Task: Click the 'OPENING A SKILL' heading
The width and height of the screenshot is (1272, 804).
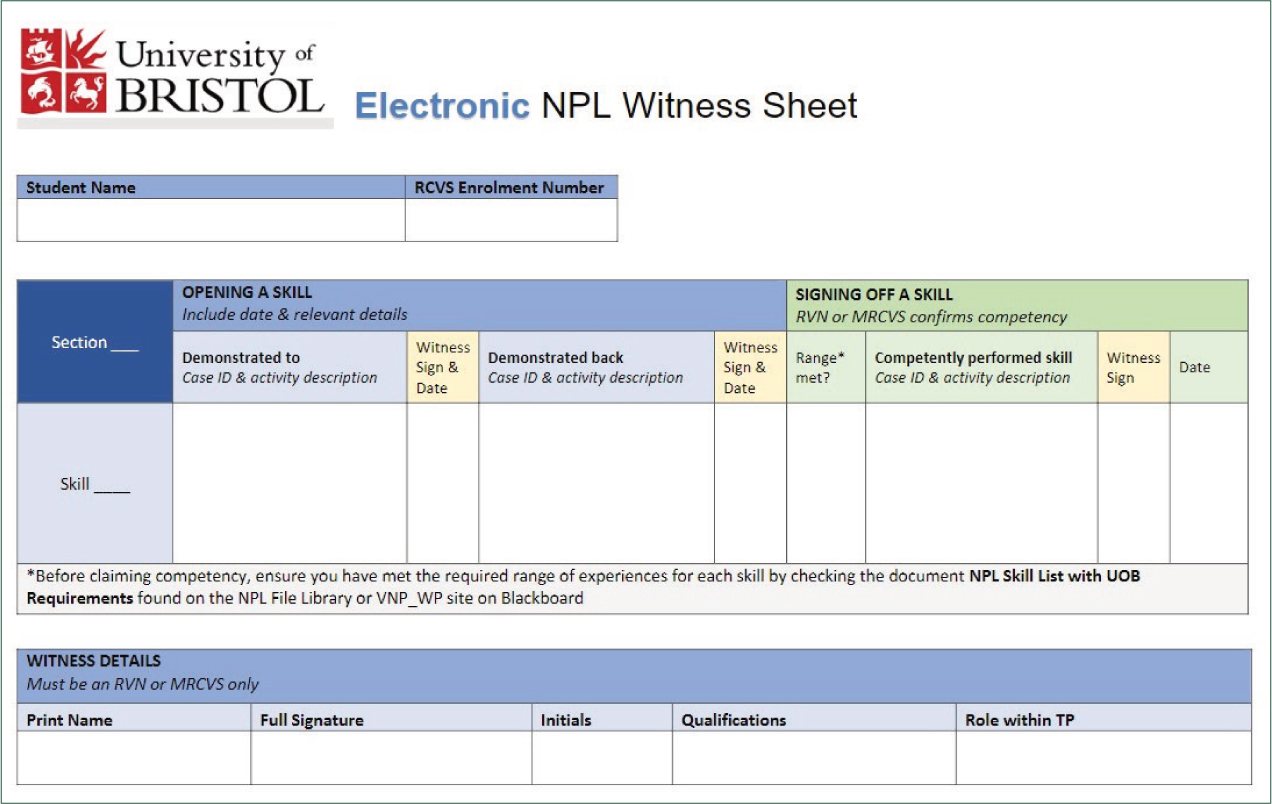Action: [247, 293]
